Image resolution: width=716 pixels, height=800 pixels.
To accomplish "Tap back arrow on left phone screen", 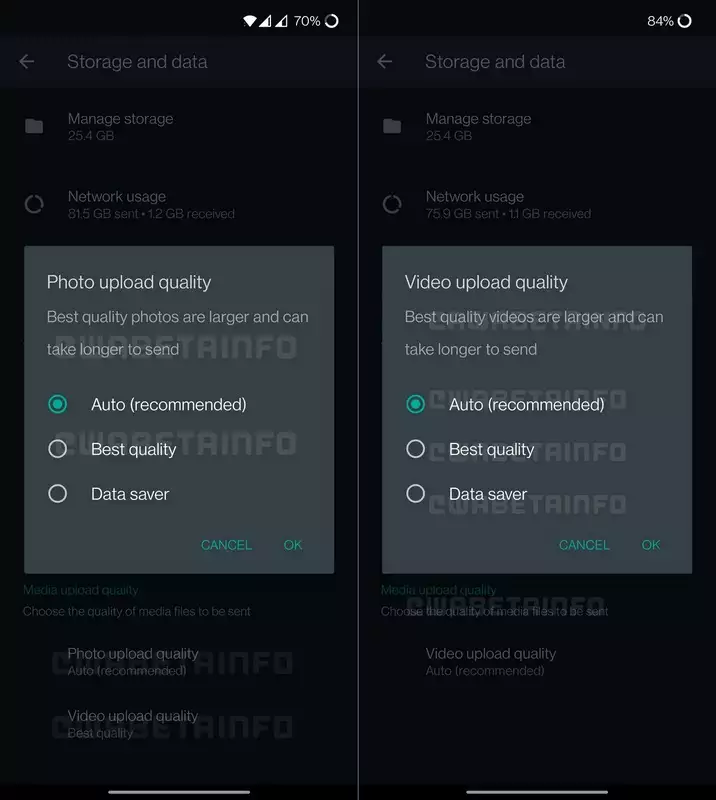I will click(x=27, y=62).
